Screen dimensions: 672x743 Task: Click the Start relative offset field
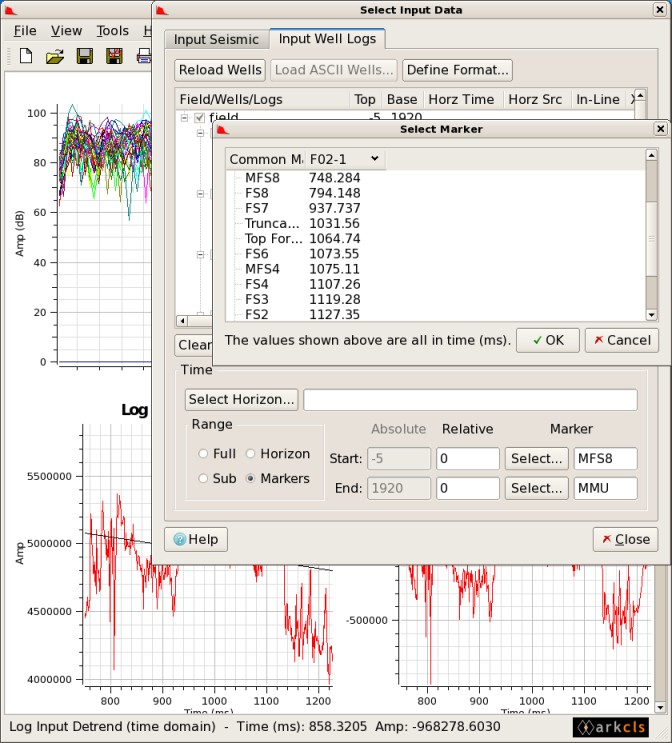click(468, 458)
